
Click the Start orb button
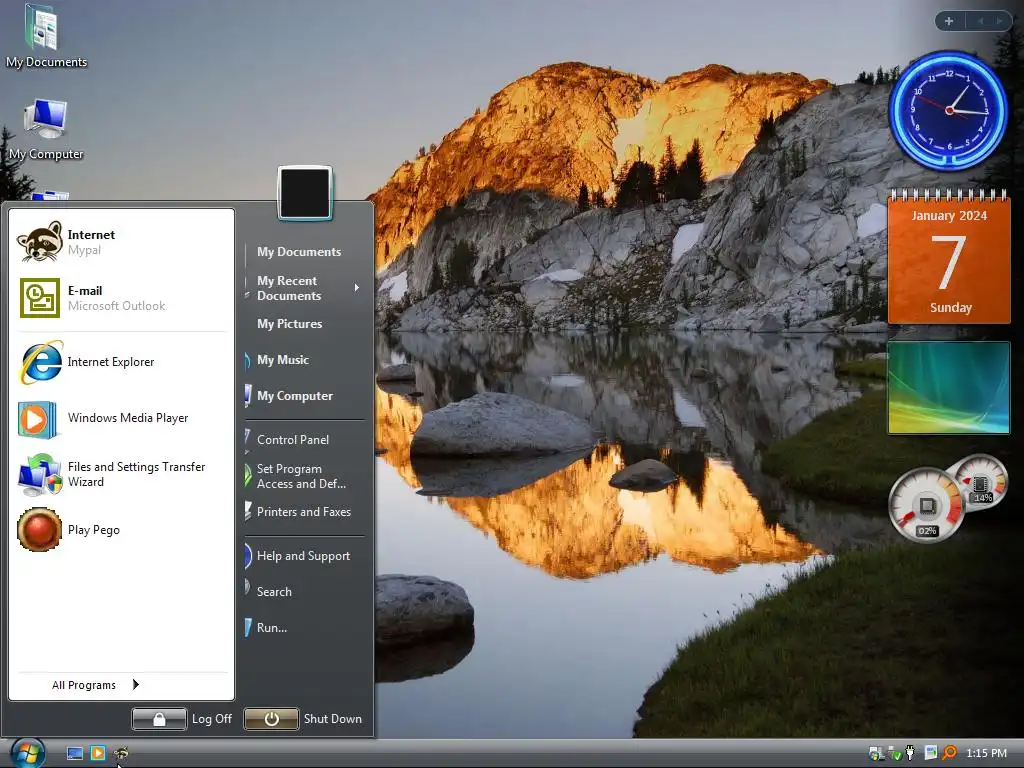coord(27,752)
